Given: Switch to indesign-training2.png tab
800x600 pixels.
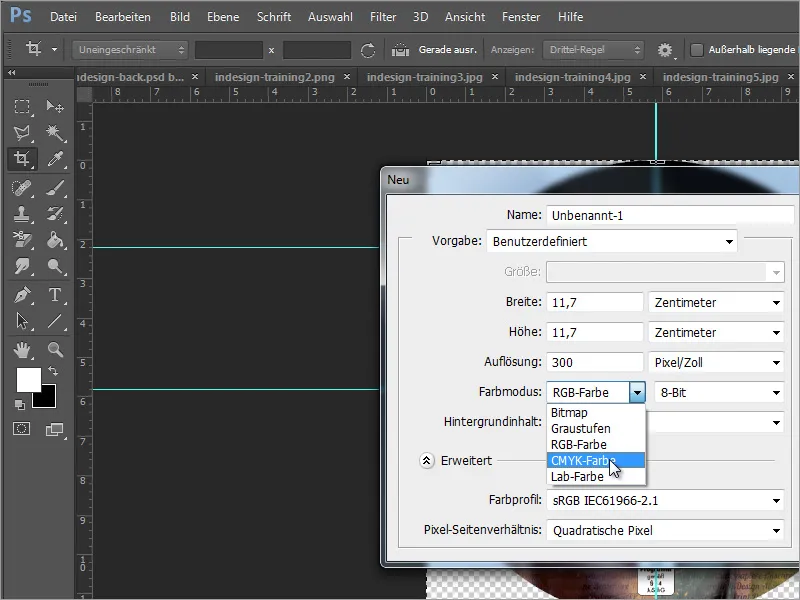Looking at the screenshot, I should (x=274, y=77).
